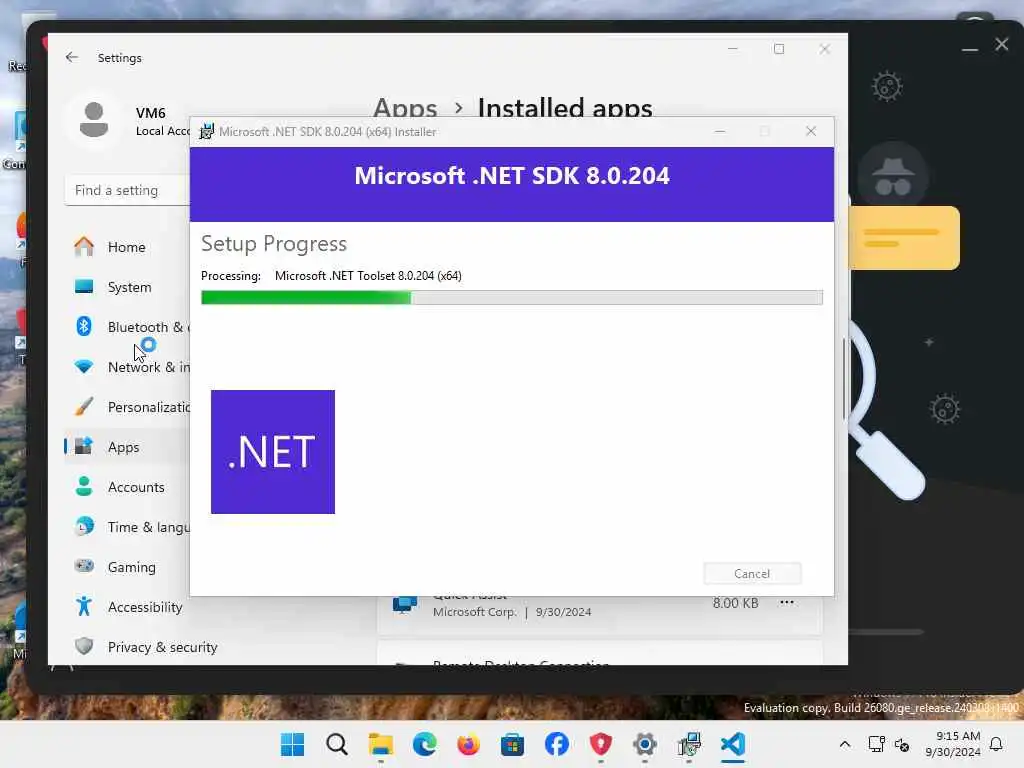Switch to Settings gear in taskbar
This screenshot has width=1024, height=768.
tap(645, 744)
